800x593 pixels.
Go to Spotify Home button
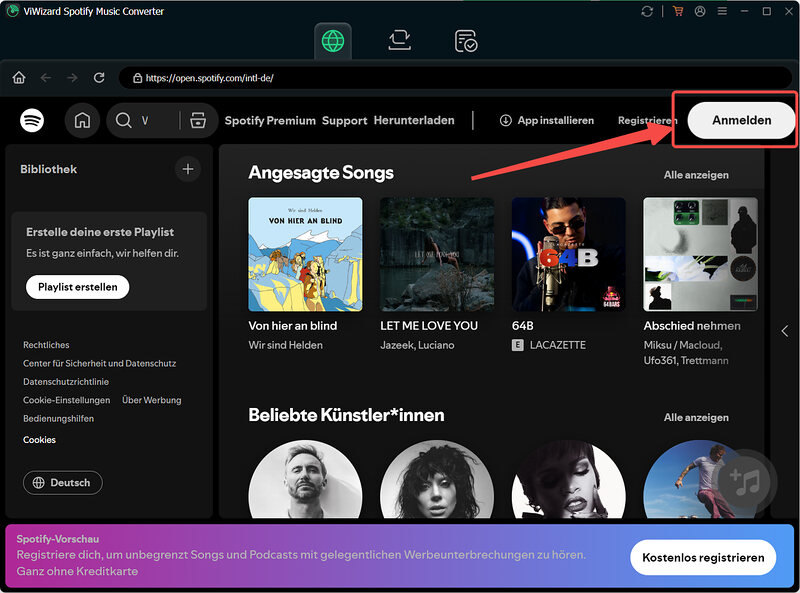[x=82, y=120]
